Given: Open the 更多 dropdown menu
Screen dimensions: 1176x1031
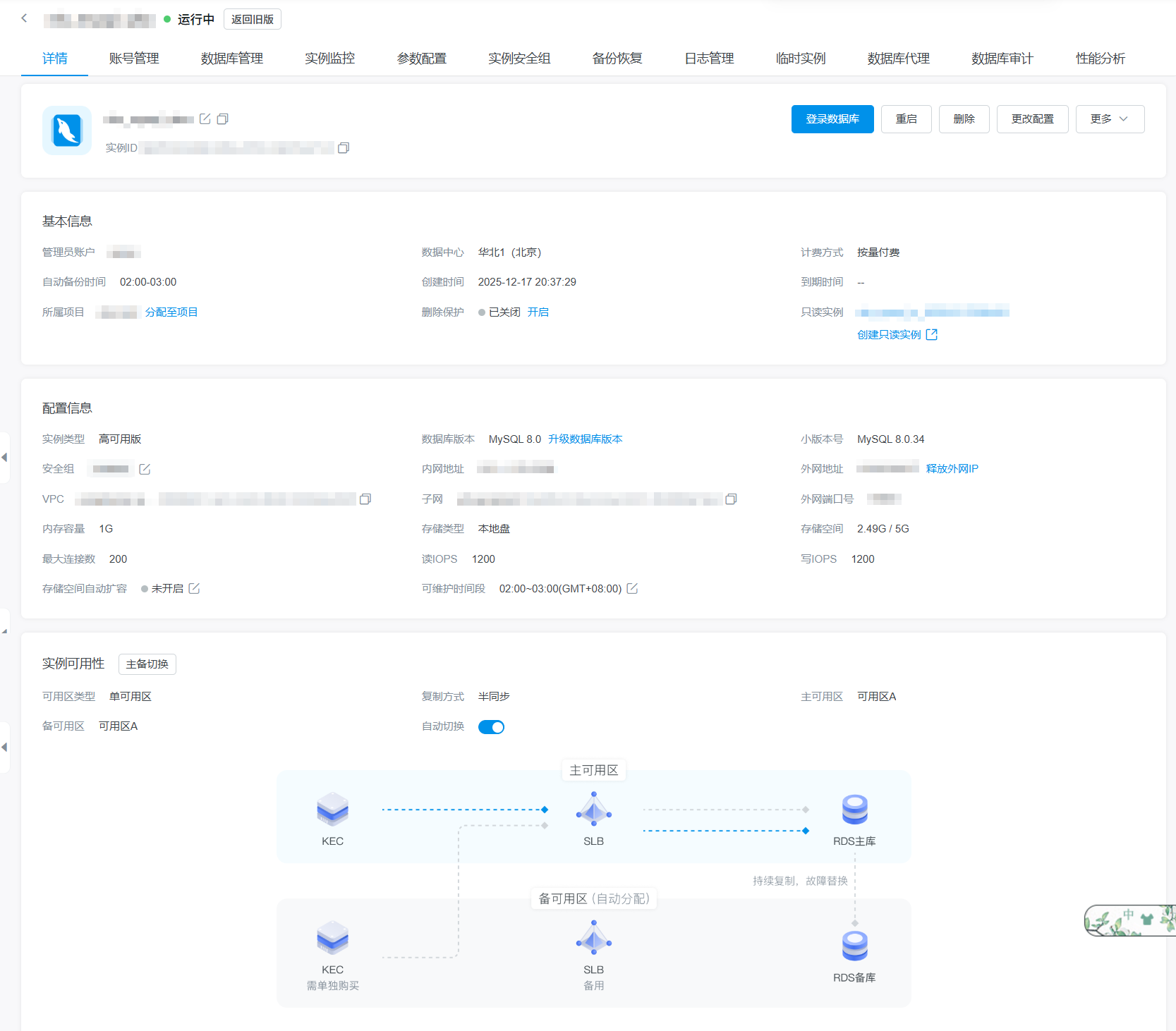Looking at the screenshot, I should (1109, 119).
